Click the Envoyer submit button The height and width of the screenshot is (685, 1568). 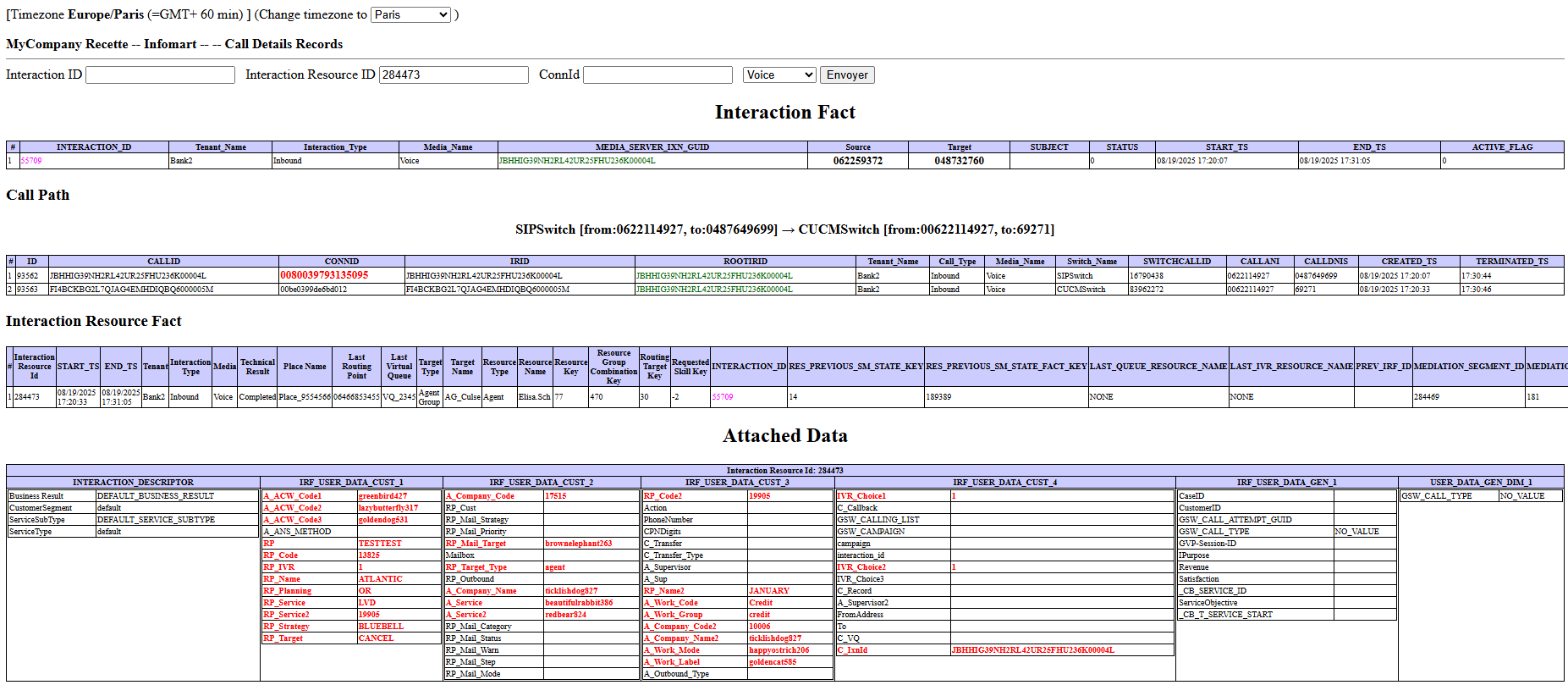847,75
